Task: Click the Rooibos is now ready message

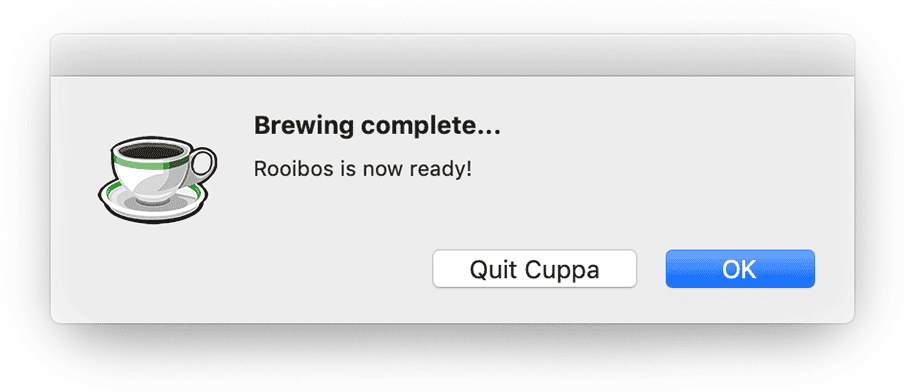Action: click(x=363, y=169)
